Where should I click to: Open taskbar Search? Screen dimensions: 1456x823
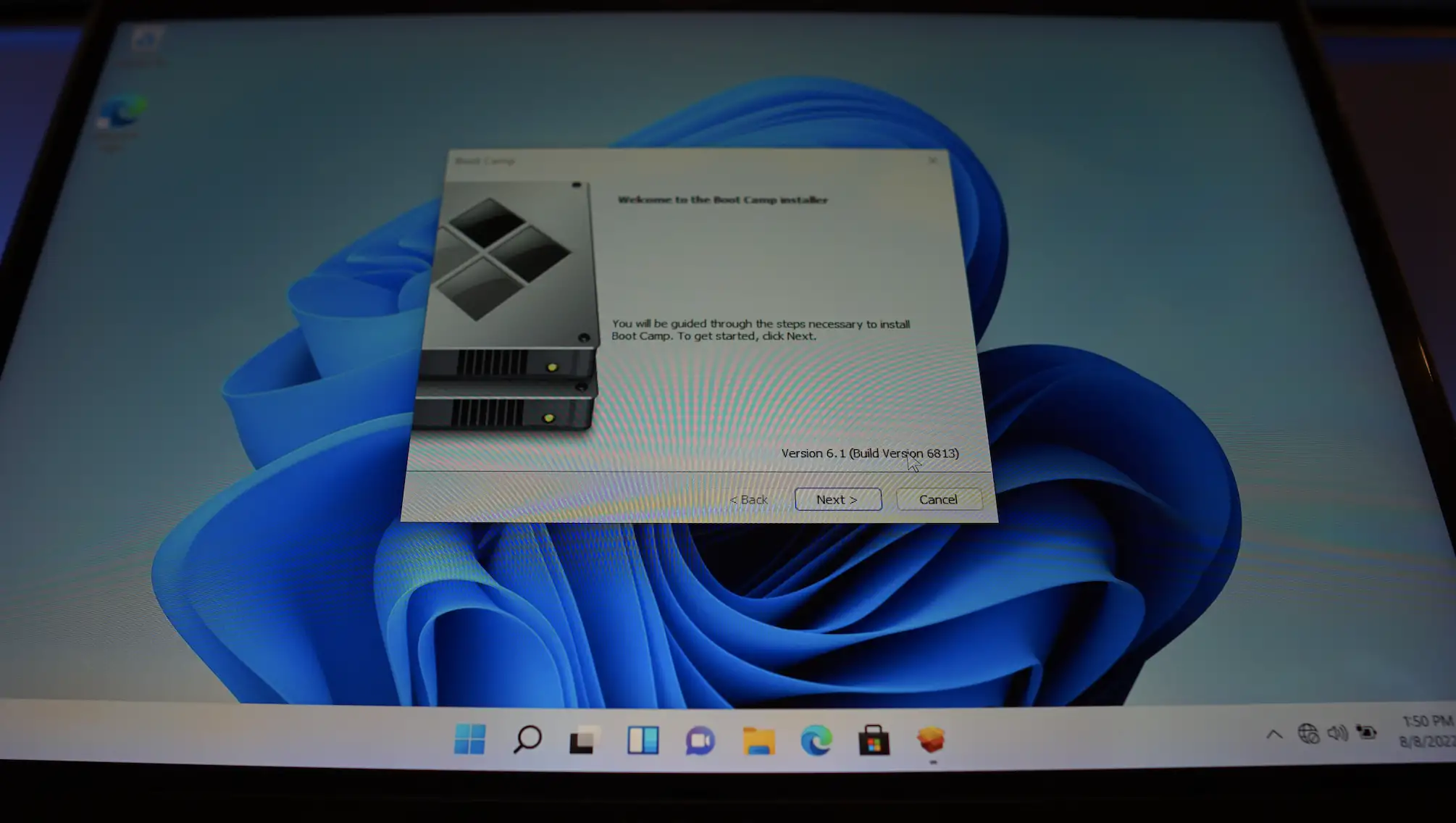[x=527, y=739]
